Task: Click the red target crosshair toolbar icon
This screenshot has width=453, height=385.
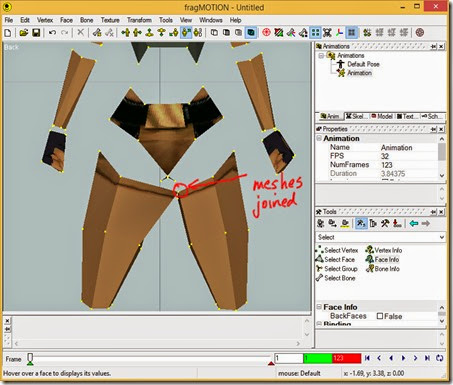Action: tap(266, 33)
